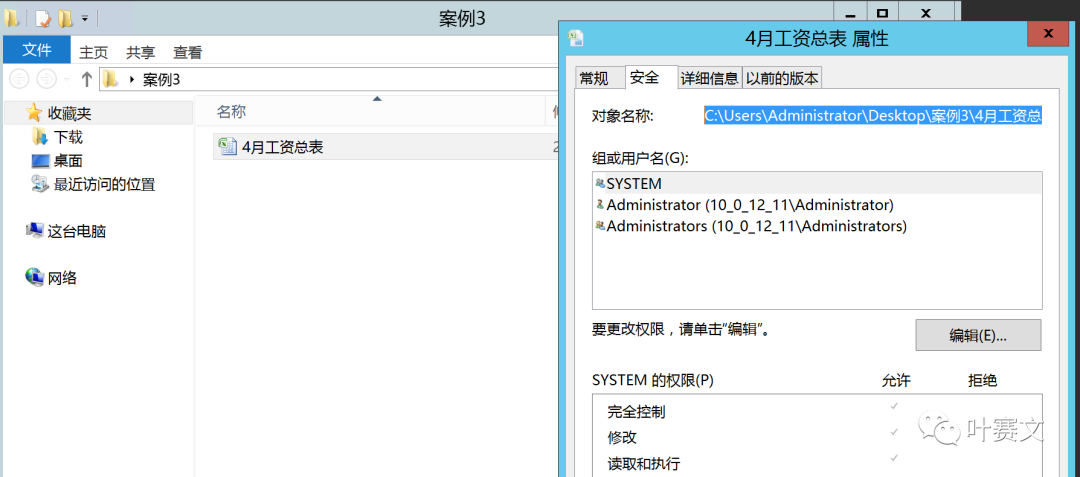Click the SYSTEM group icon
Screen dimensions: 1080x477
tap(600, 184)
